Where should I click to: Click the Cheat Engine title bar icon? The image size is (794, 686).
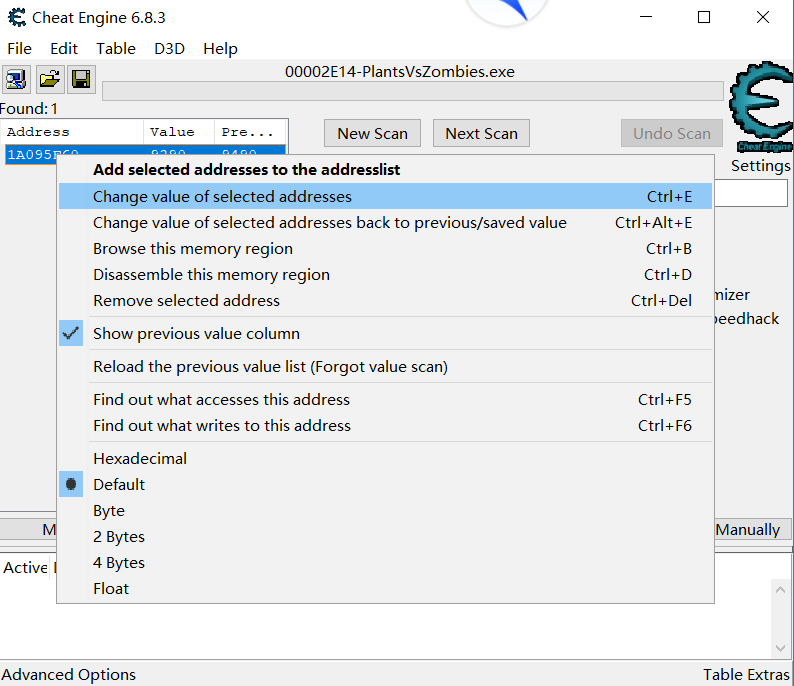16,17
